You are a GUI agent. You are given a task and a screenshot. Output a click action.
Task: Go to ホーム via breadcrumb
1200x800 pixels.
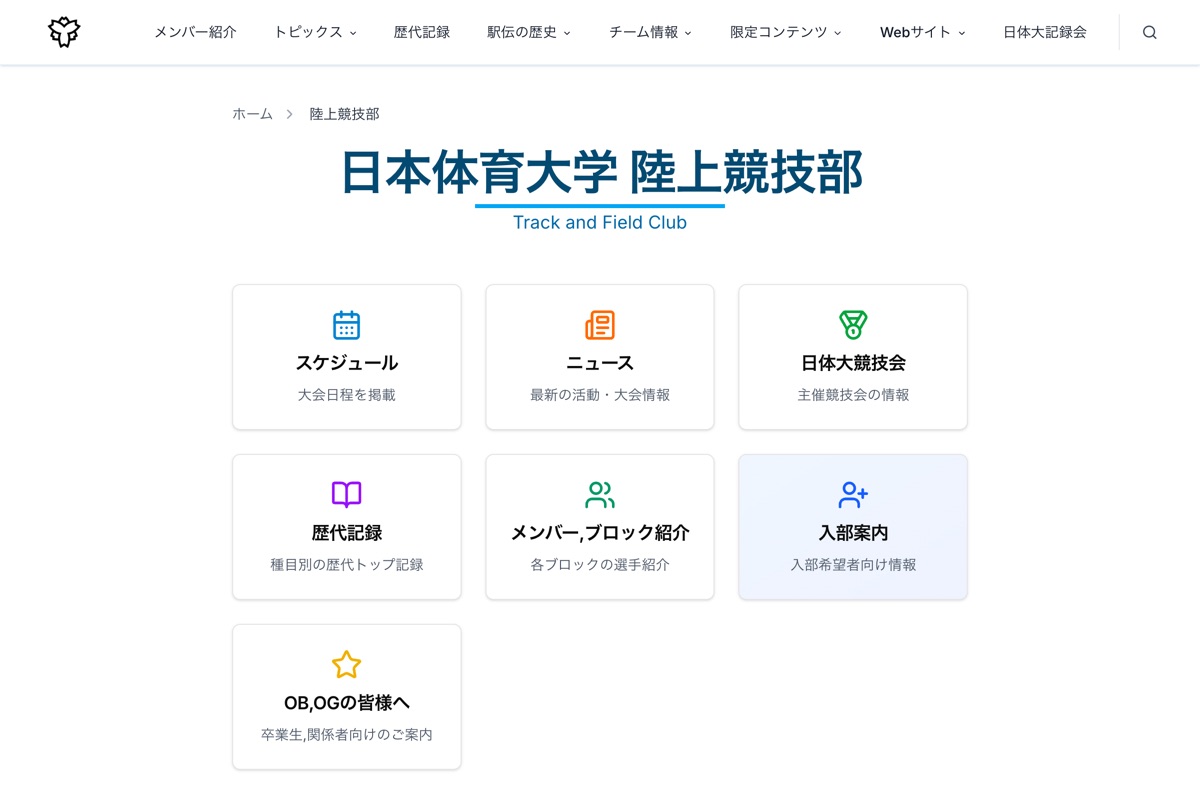(252, 114)
